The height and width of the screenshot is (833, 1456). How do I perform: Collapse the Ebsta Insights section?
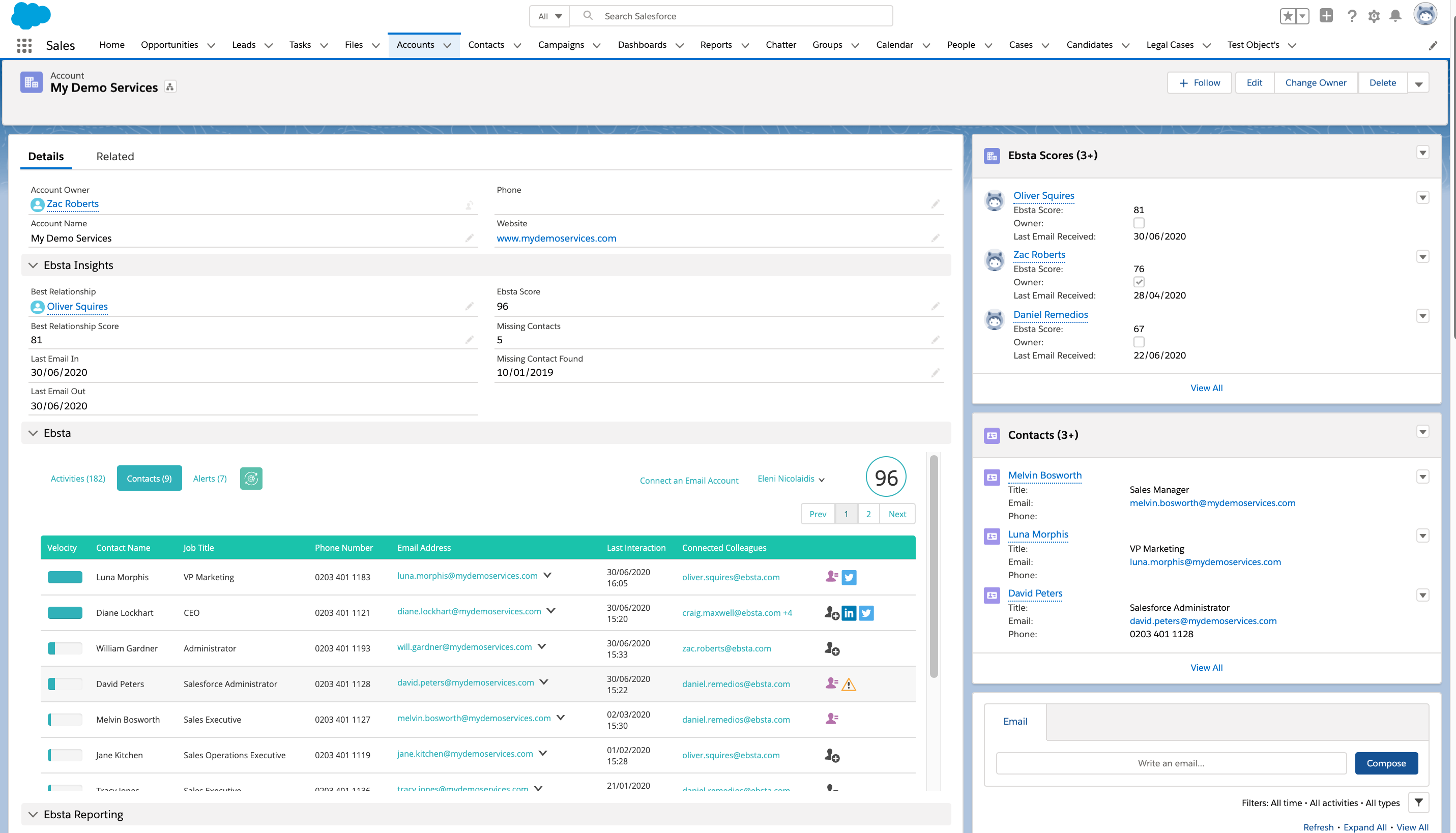(x=33, y=265)
